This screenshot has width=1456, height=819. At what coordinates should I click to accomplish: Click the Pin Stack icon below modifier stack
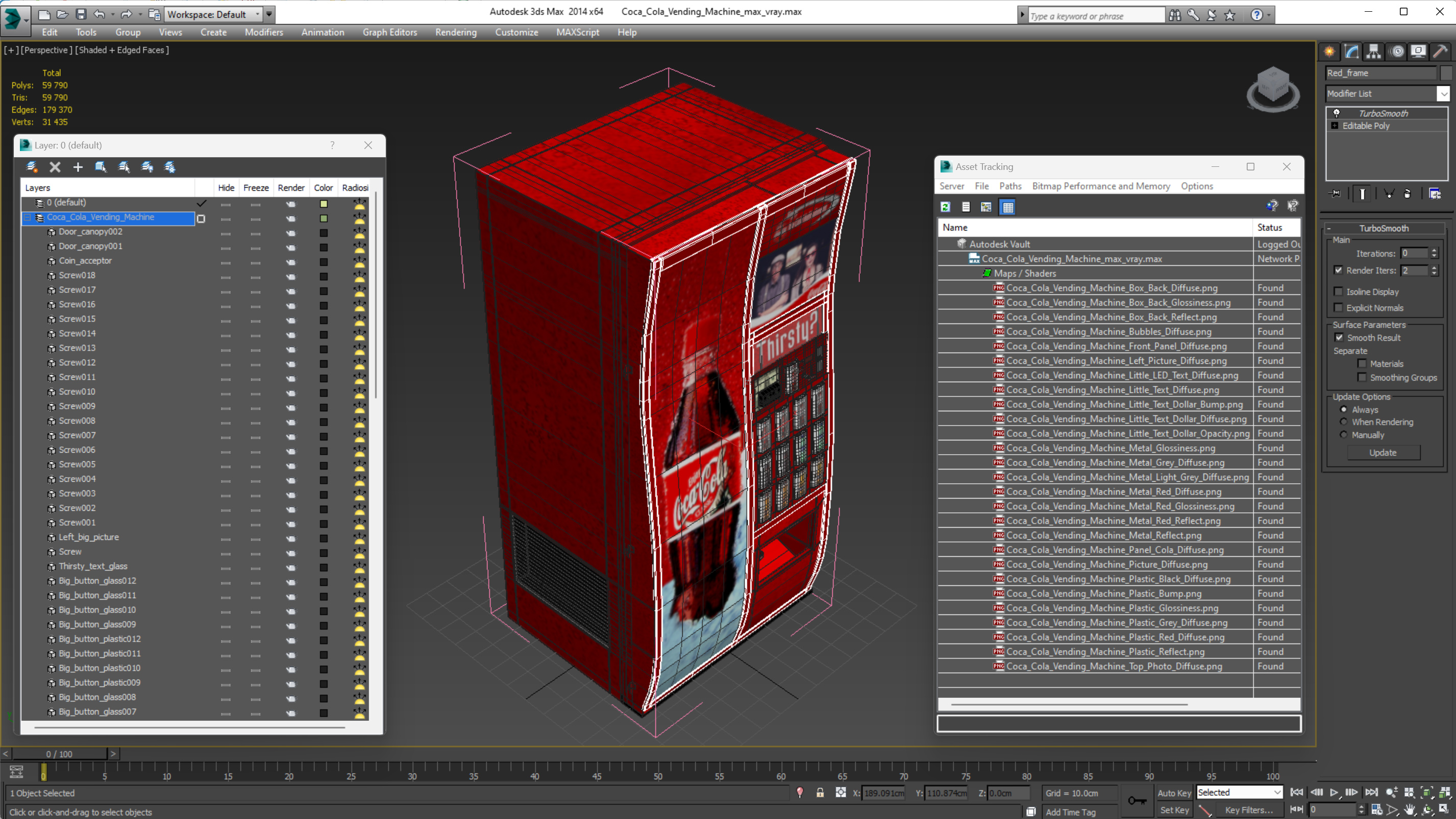click(1335, 194)
